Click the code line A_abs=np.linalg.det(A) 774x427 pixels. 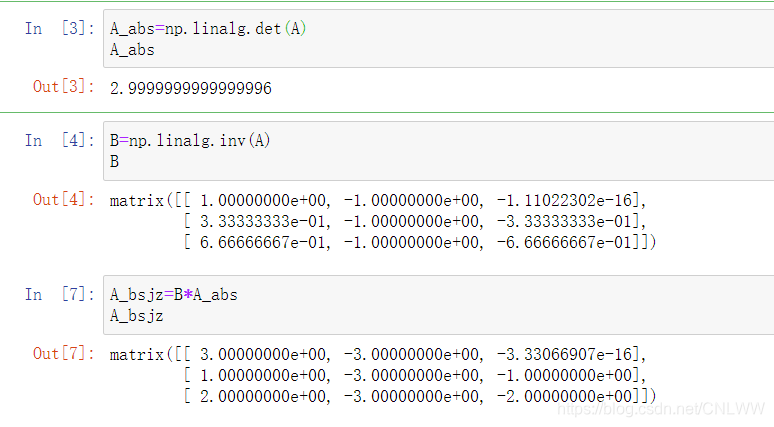(x=208, y=29)
